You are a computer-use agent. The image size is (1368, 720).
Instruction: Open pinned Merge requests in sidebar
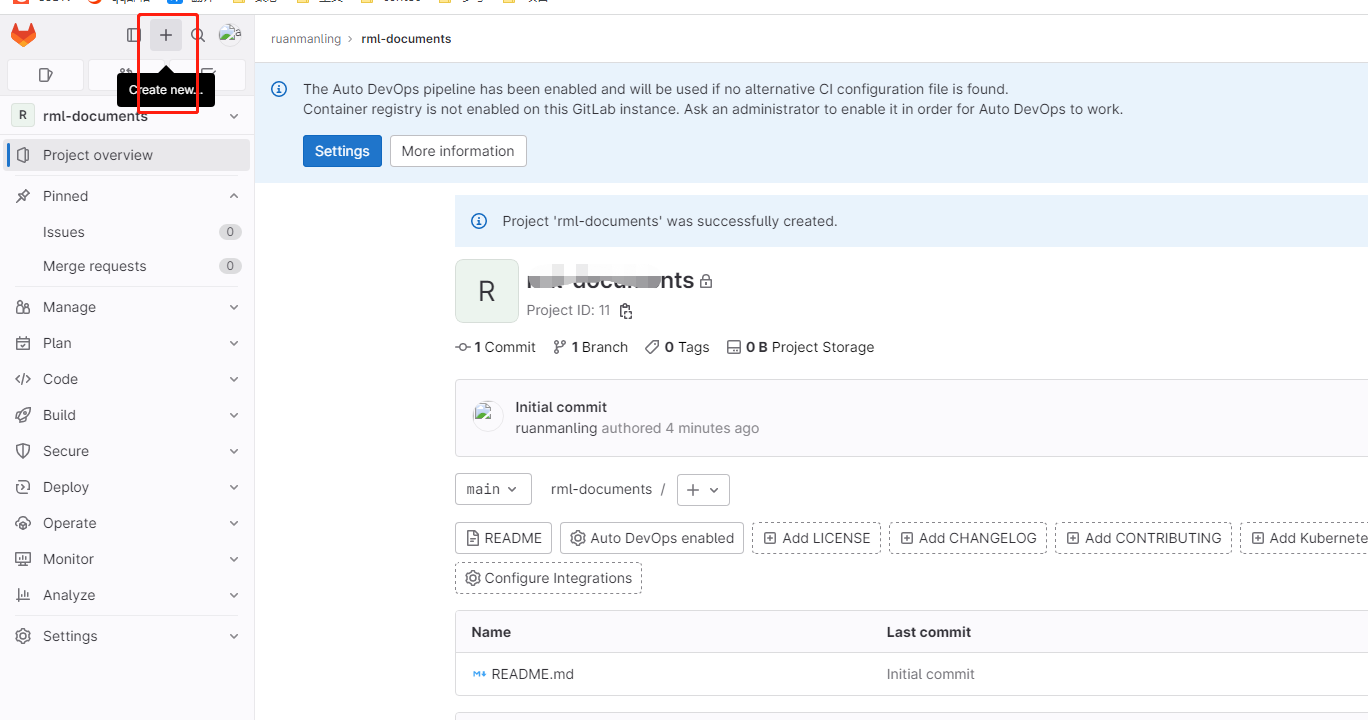(x=127, y=266)
